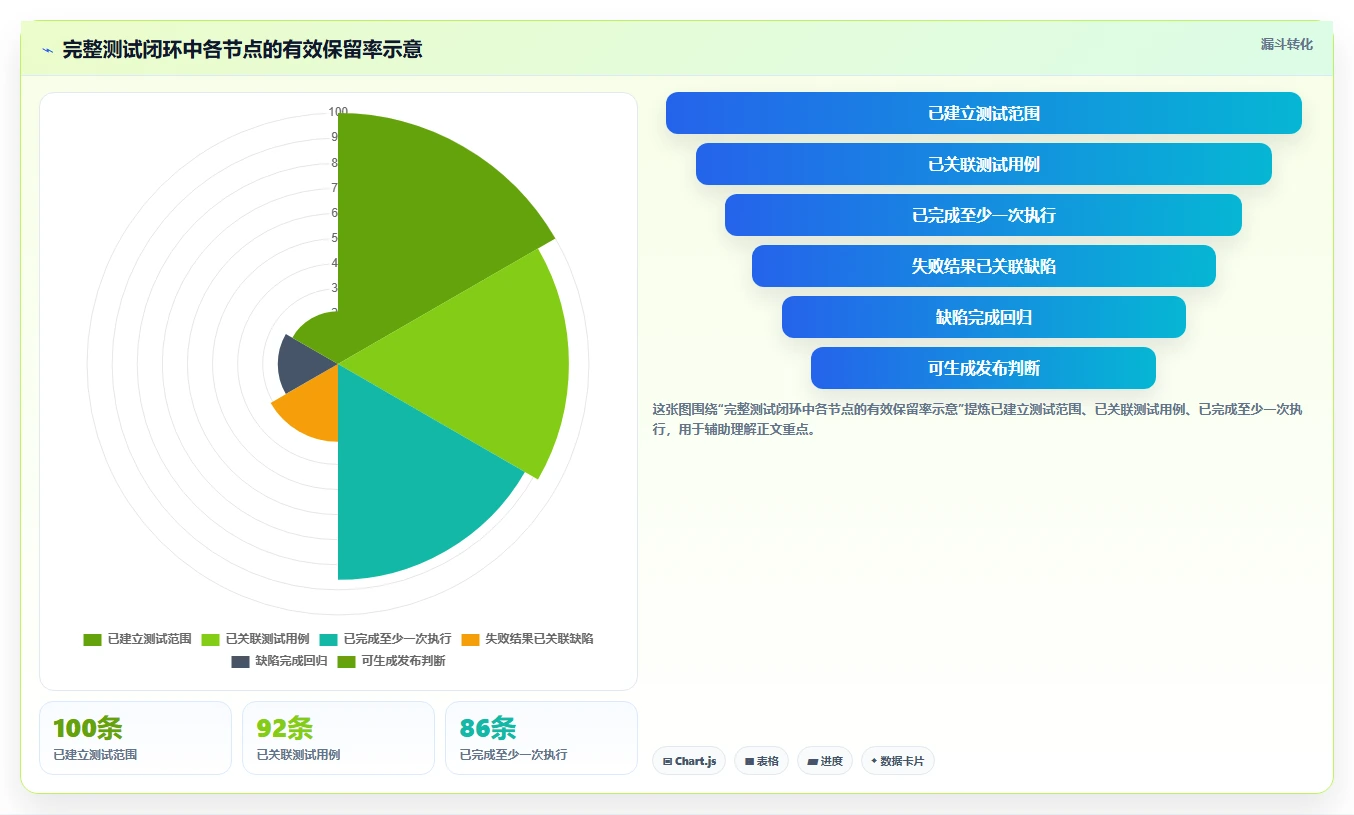Select the 进度 tag chip

coord(825,761)
